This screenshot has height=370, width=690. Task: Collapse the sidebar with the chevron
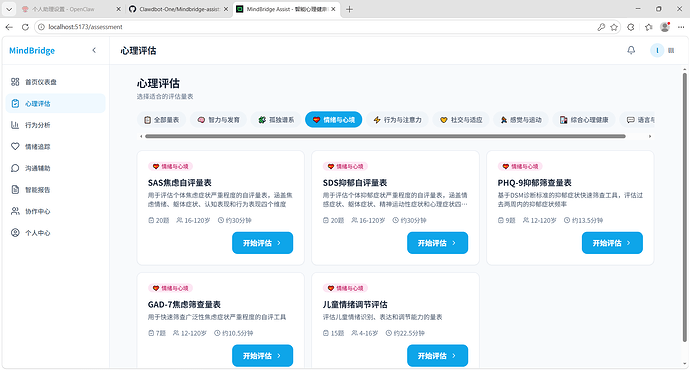point(94,50)
